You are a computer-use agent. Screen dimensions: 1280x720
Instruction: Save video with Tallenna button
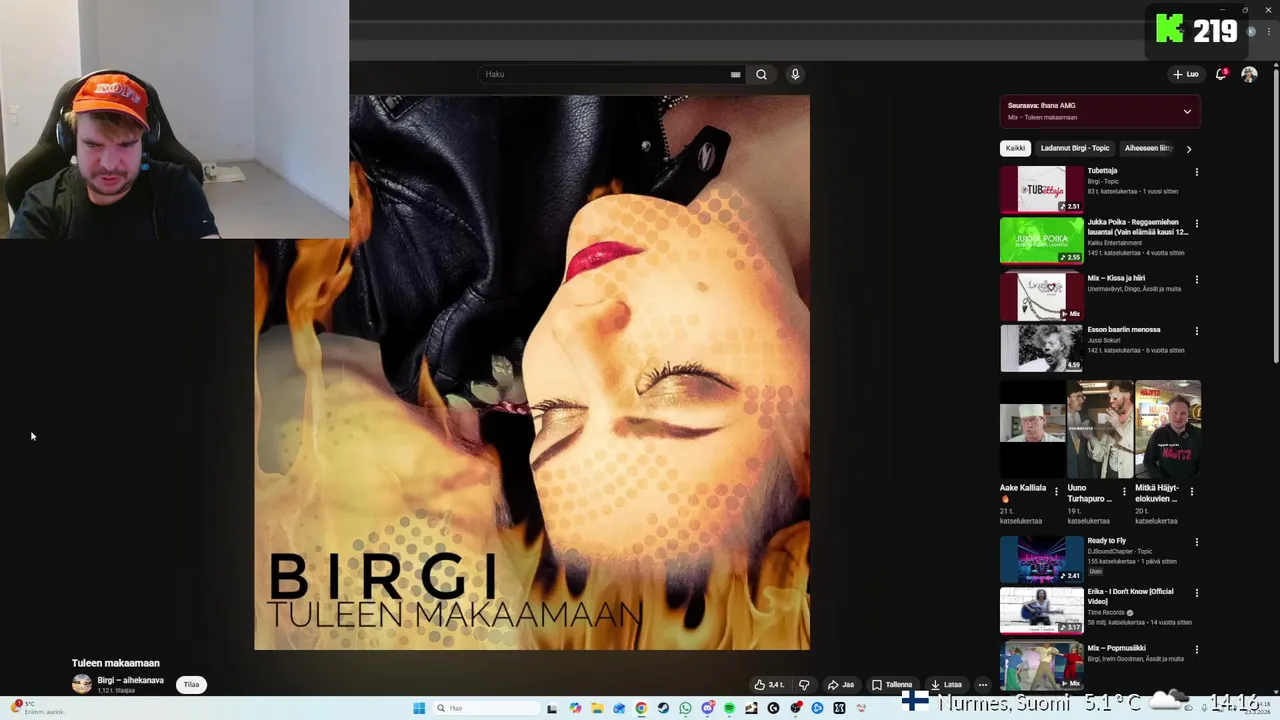point(891,685)
